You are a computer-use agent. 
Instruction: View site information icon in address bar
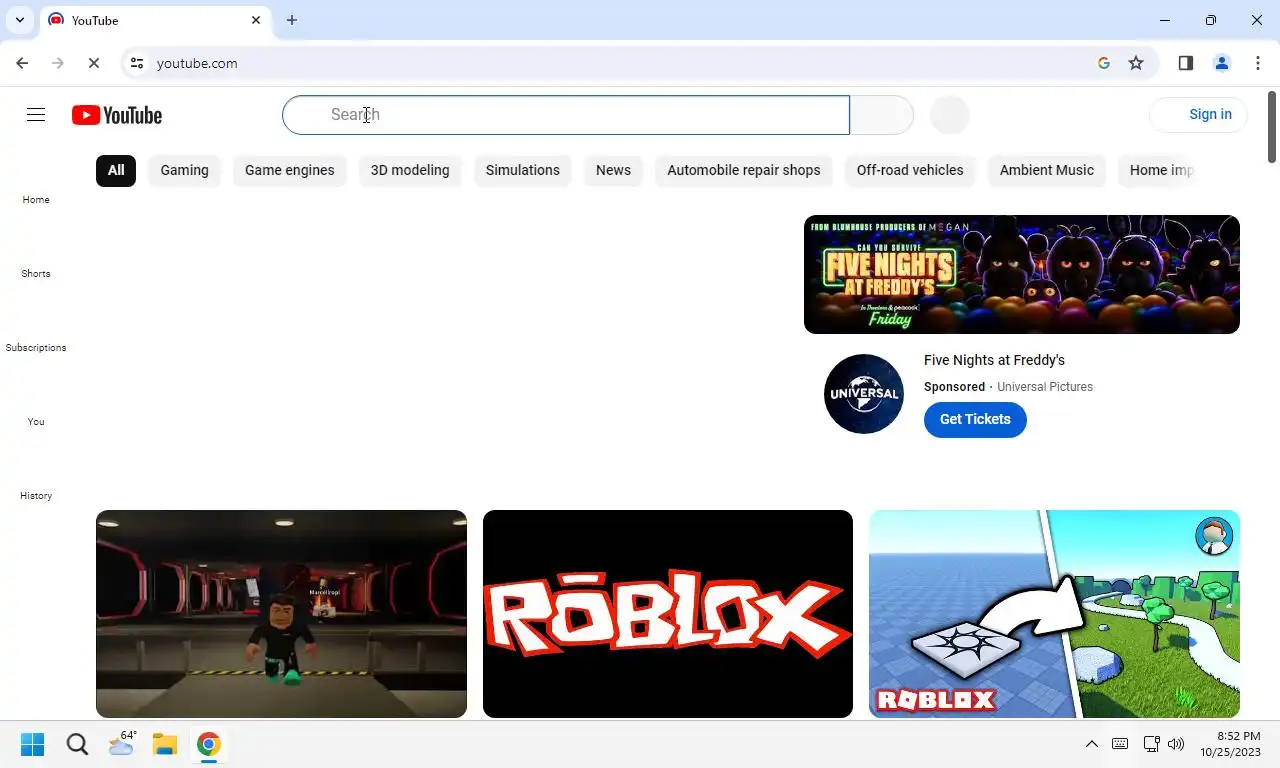point(137,63)
